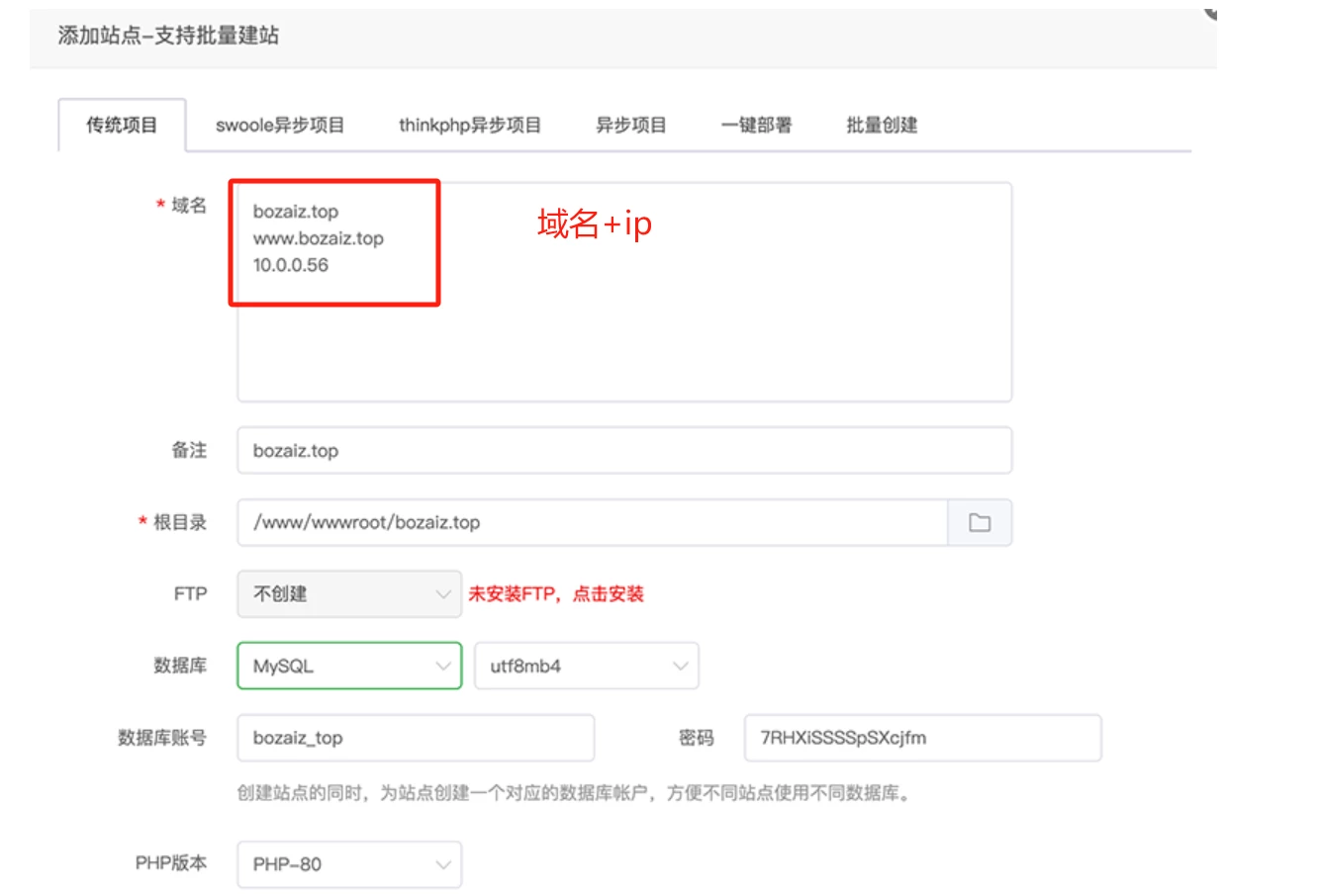Focus the database 密码 field
This screenshot has width=1319, height=896.
click(x=922, y=739)
